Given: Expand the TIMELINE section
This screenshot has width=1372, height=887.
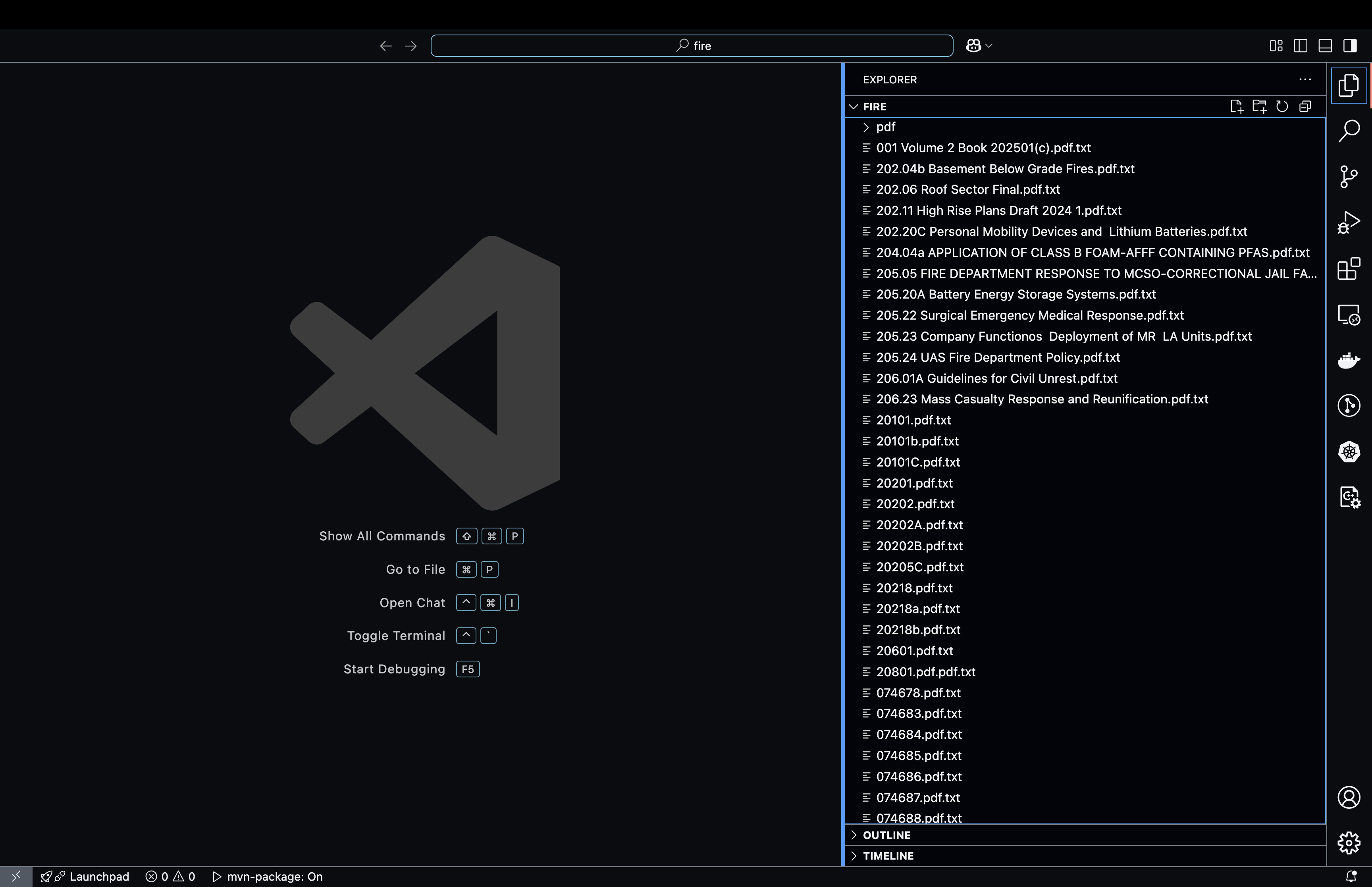Looking at the screenshot, I should click(888, 856).
